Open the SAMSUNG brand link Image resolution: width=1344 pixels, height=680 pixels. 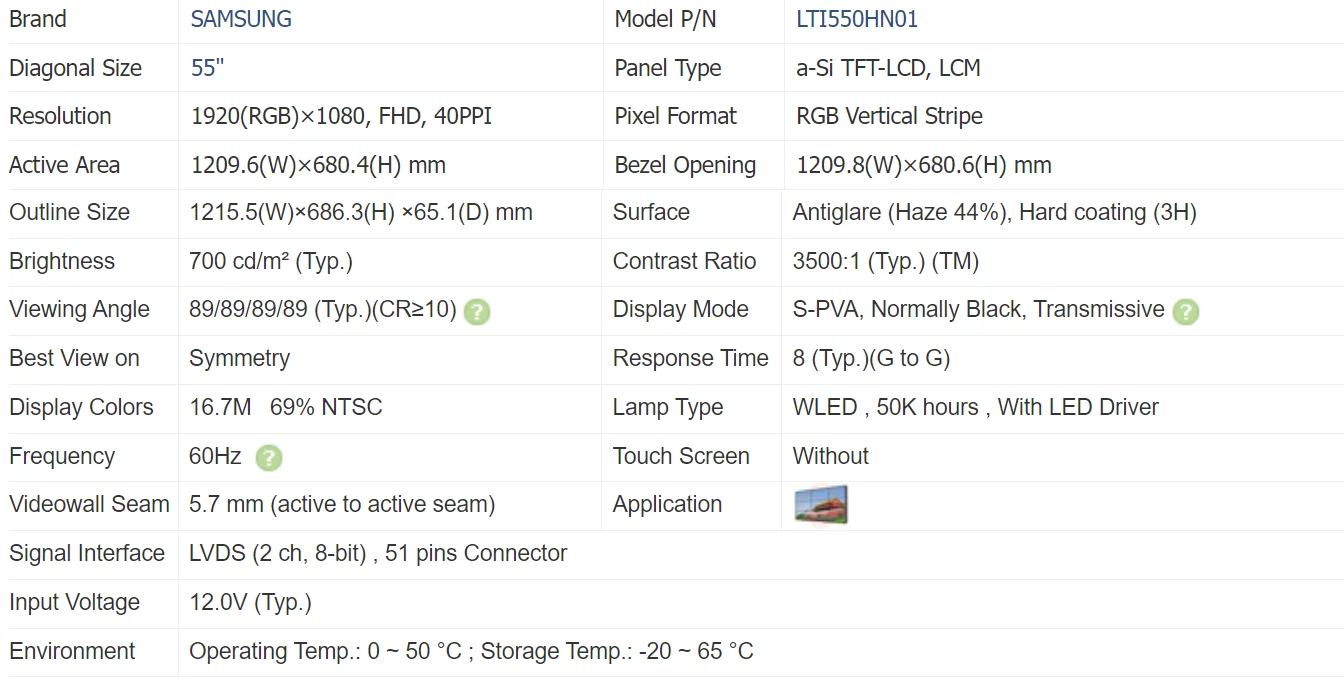click(241, 19)
